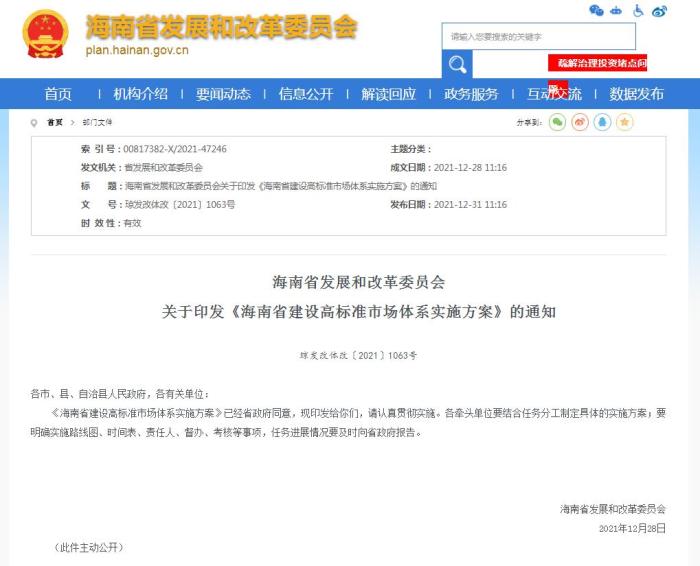Image resolution: width=700 pixels, height=566 pixels.
Task: Open the 数据发布 navigation item
Action: 637,94
